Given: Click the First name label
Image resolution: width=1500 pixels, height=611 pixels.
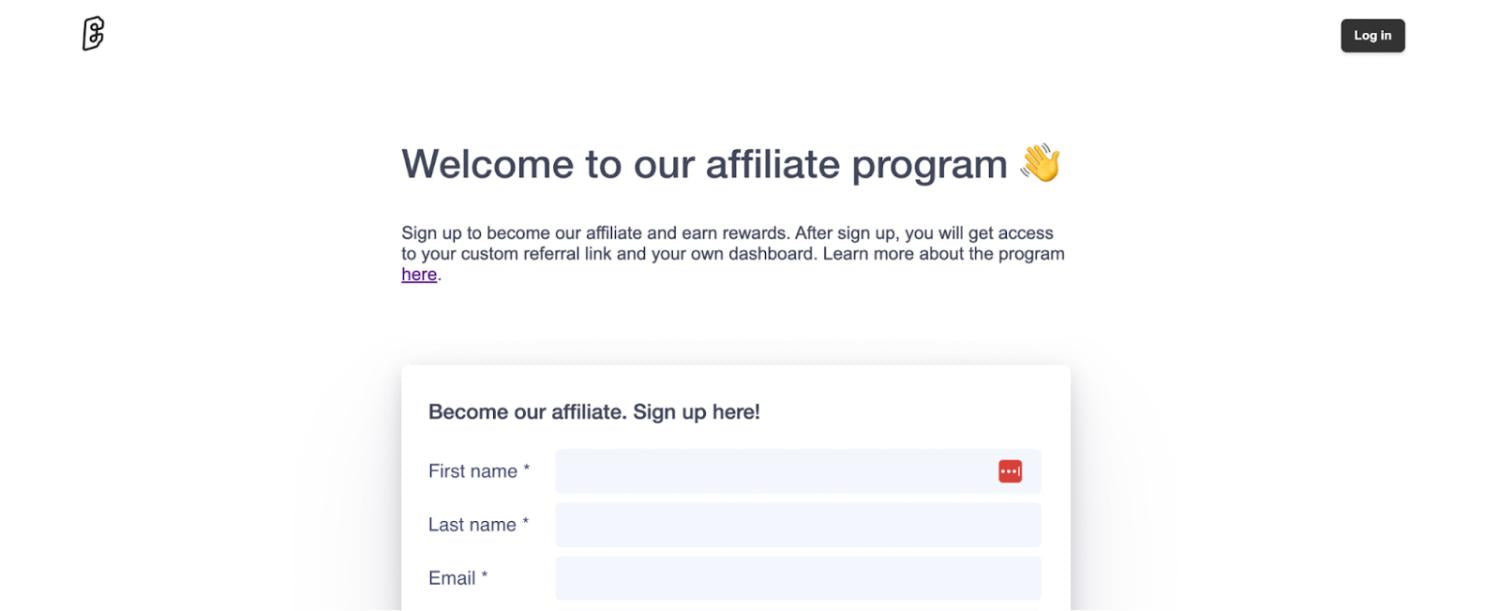Looking at the screenshot, I should [479, 470].
